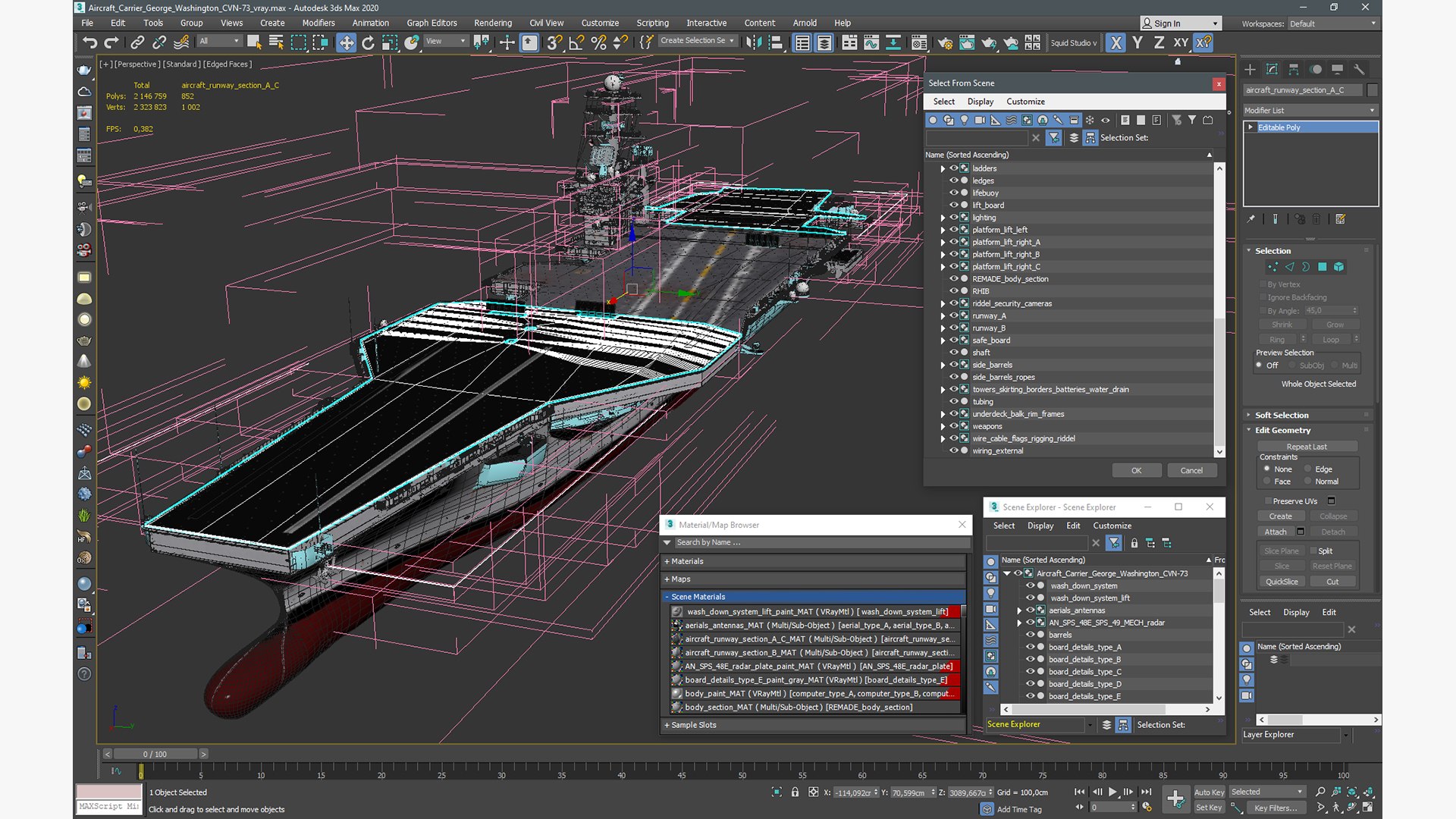Viewport: 1456px width, 819px height.
Task: Click the Redo arrow in main toolbar
Action: tap(111, 42)
